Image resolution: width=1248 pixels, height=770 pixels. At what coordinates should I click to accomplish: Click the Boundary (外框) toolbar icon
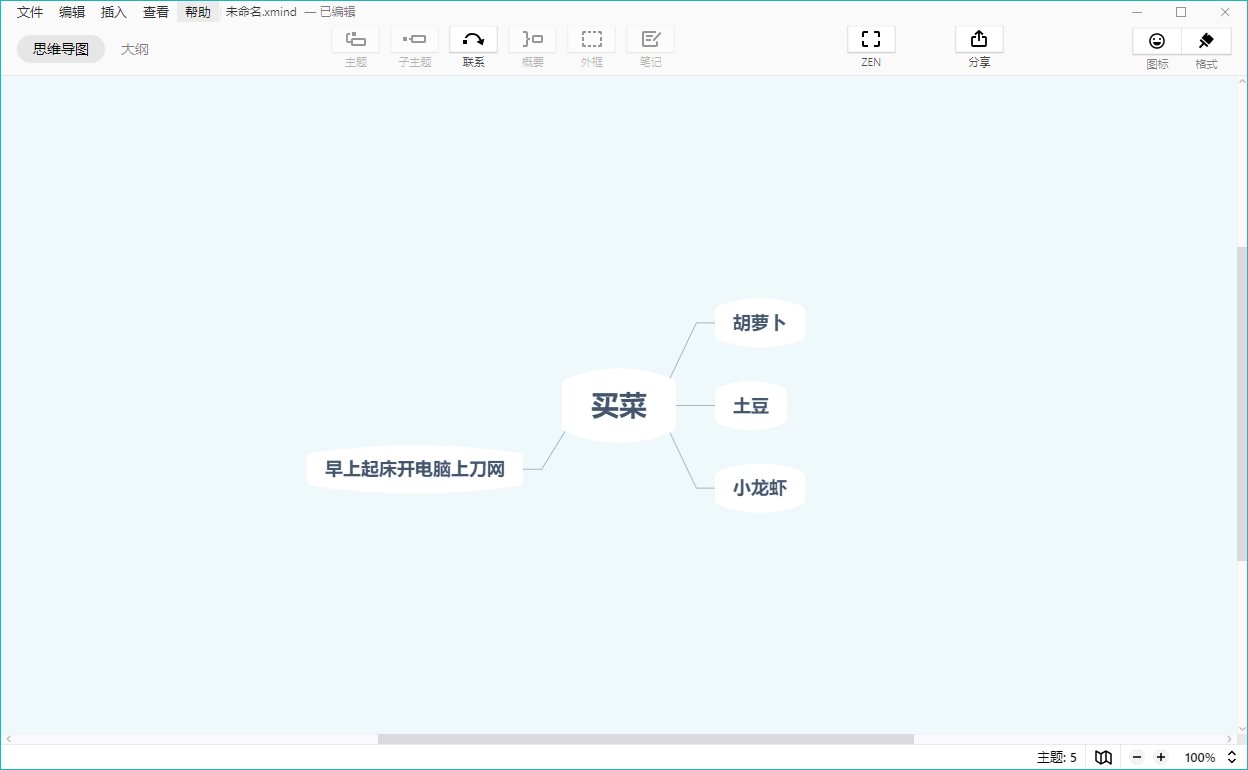coord(591,40)
